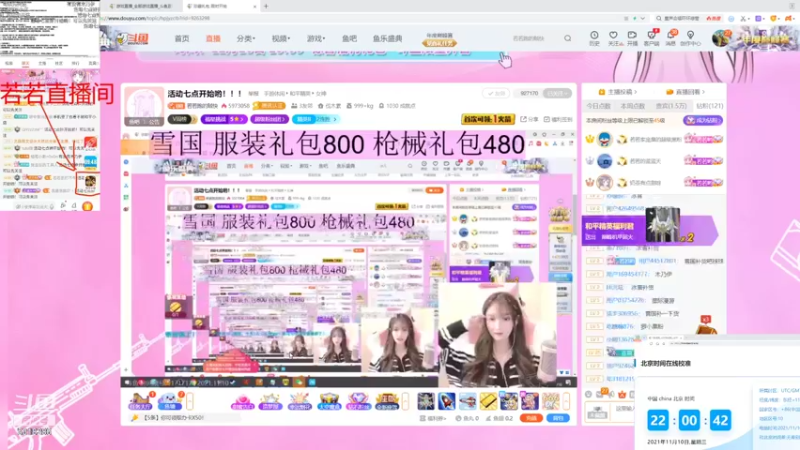The width and height of the screenshot is (800, 450).
Task: Expand gift list right arrow
Action: tap(566, 402)
